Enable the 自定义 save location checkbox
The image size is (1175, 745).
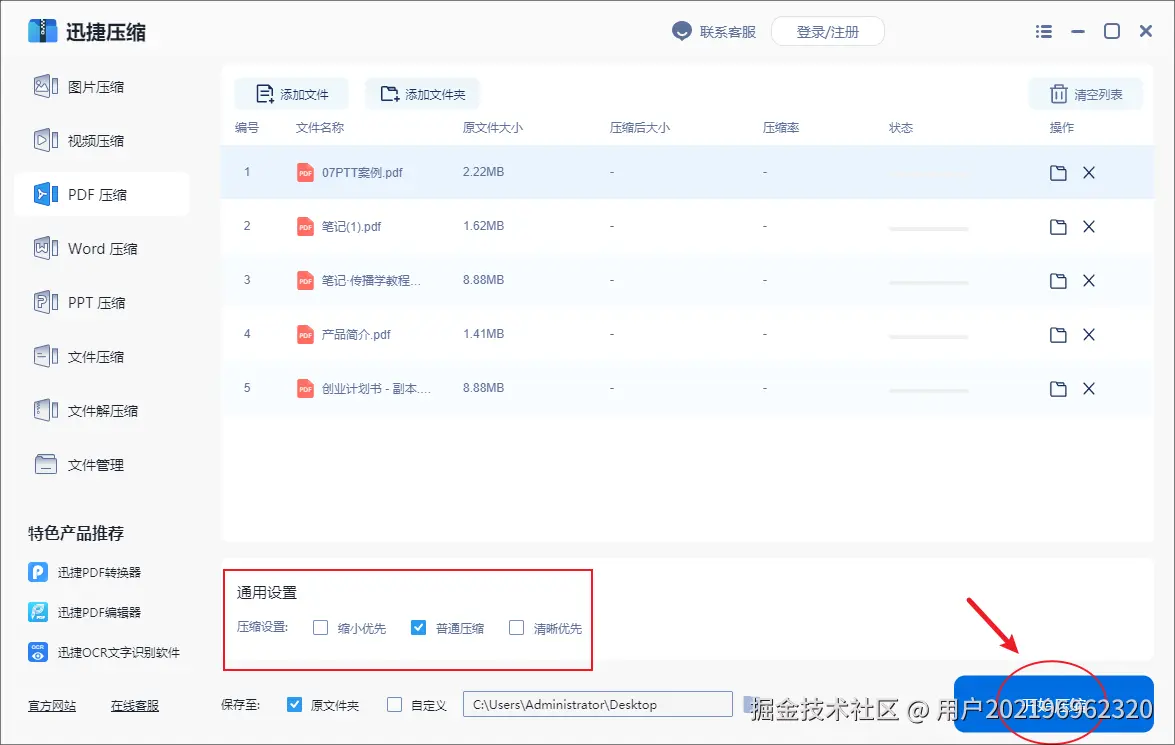pos(394,705)
